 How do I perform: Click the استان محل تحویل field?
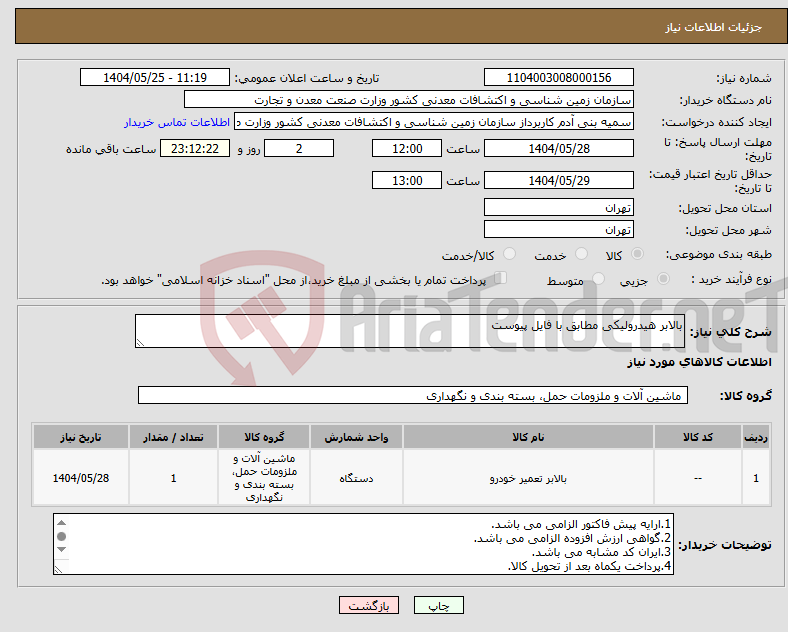[558, 207]
